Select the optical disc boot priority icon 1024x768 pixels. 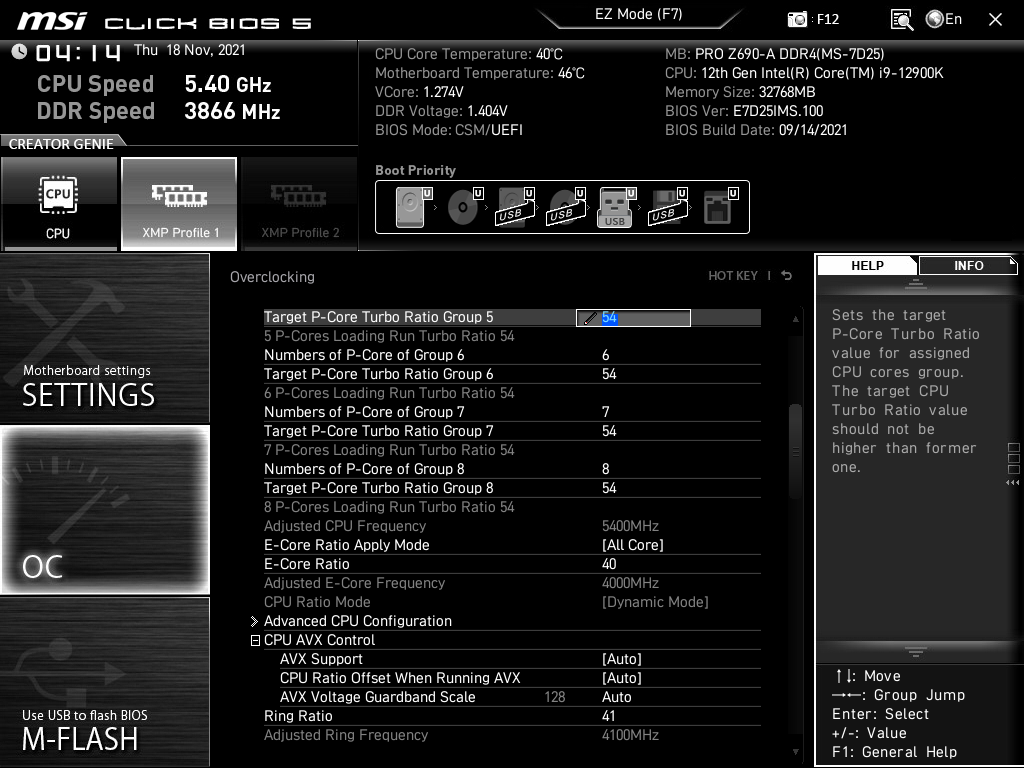click(x=464, y=206)
